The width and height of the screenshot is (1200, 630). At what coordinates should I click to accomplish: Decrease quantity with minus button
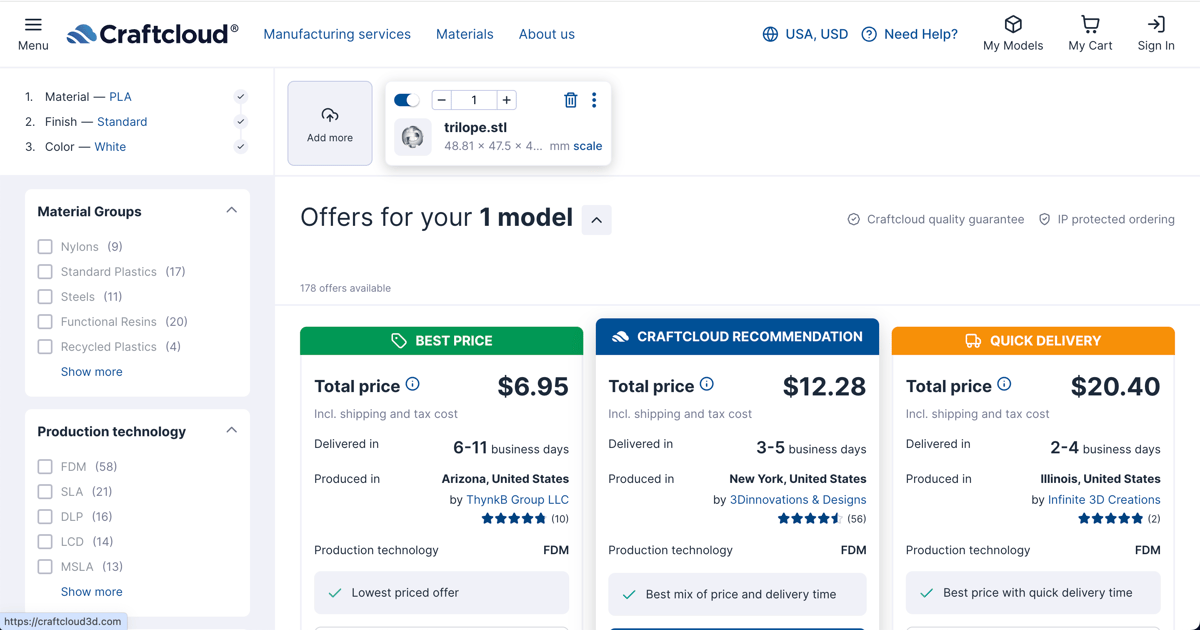pos(442,100)
